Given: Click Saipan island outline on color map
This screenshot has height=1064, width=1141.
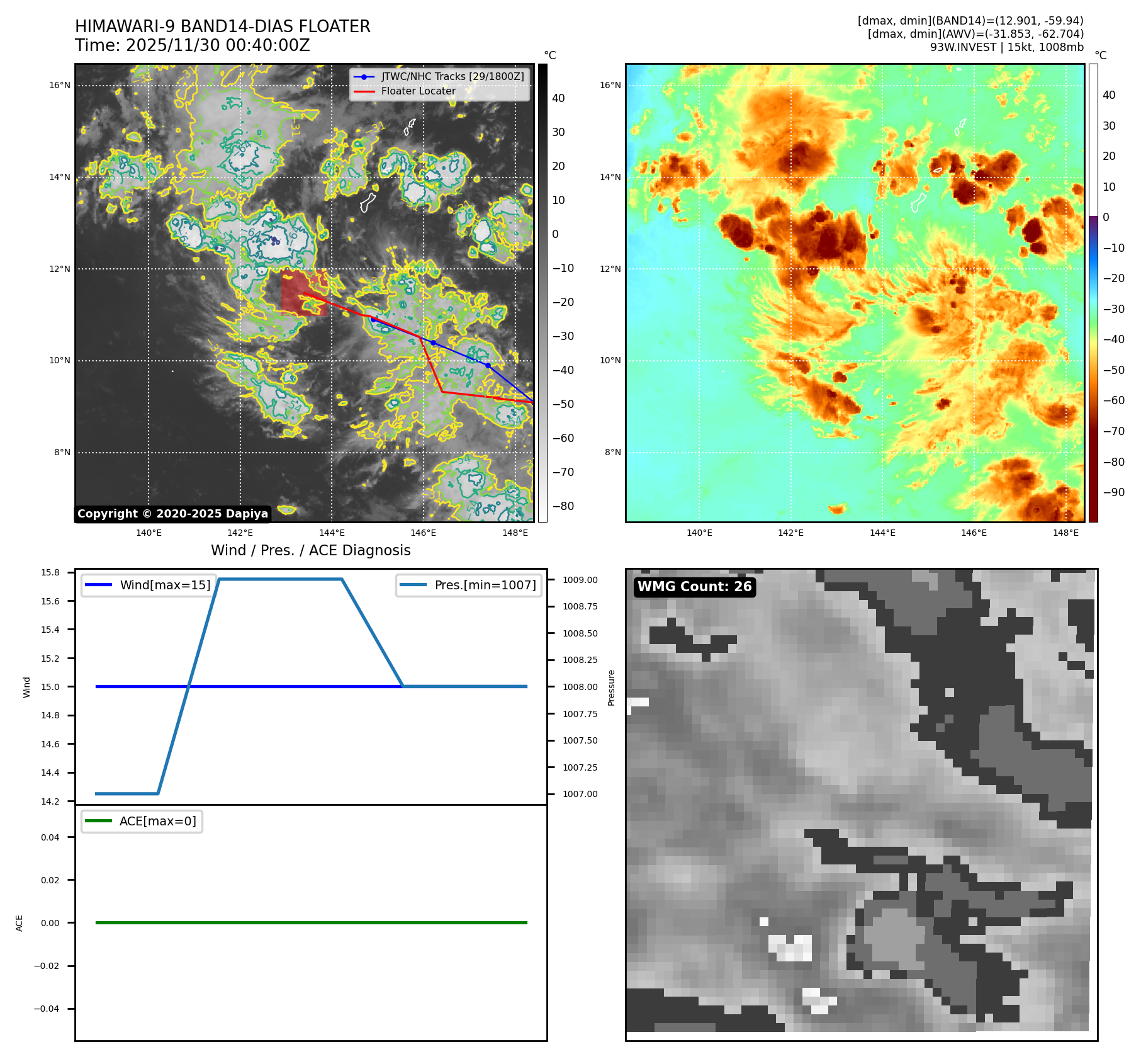Looking at the screenshot, I should point(960,128).
